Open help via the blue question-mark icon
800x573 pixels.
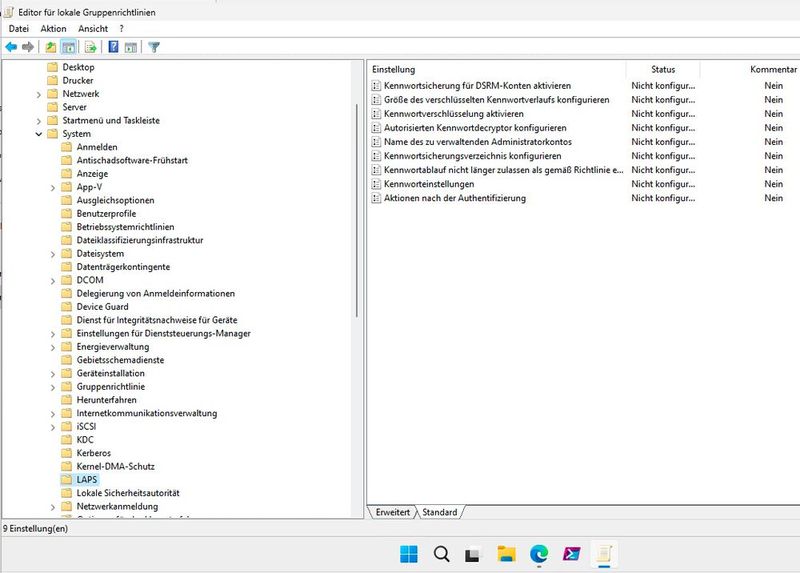[x=113, y=47]
